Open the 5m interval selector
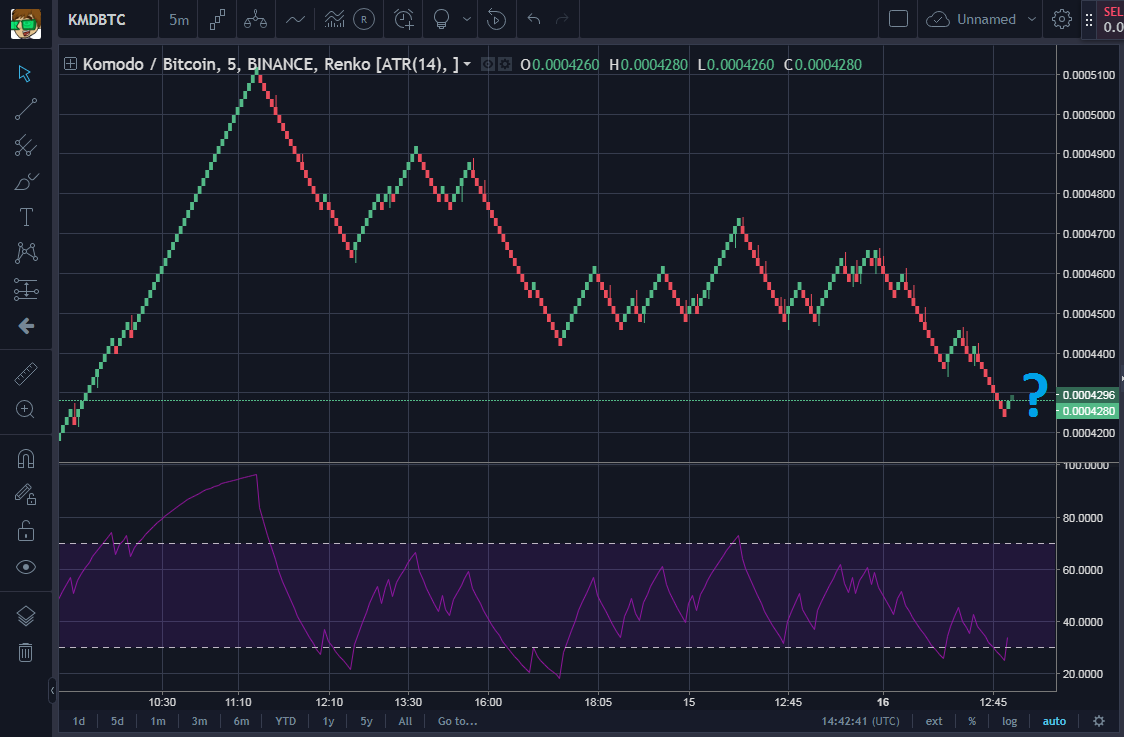Screen dimensions: 1124x737 178,19
